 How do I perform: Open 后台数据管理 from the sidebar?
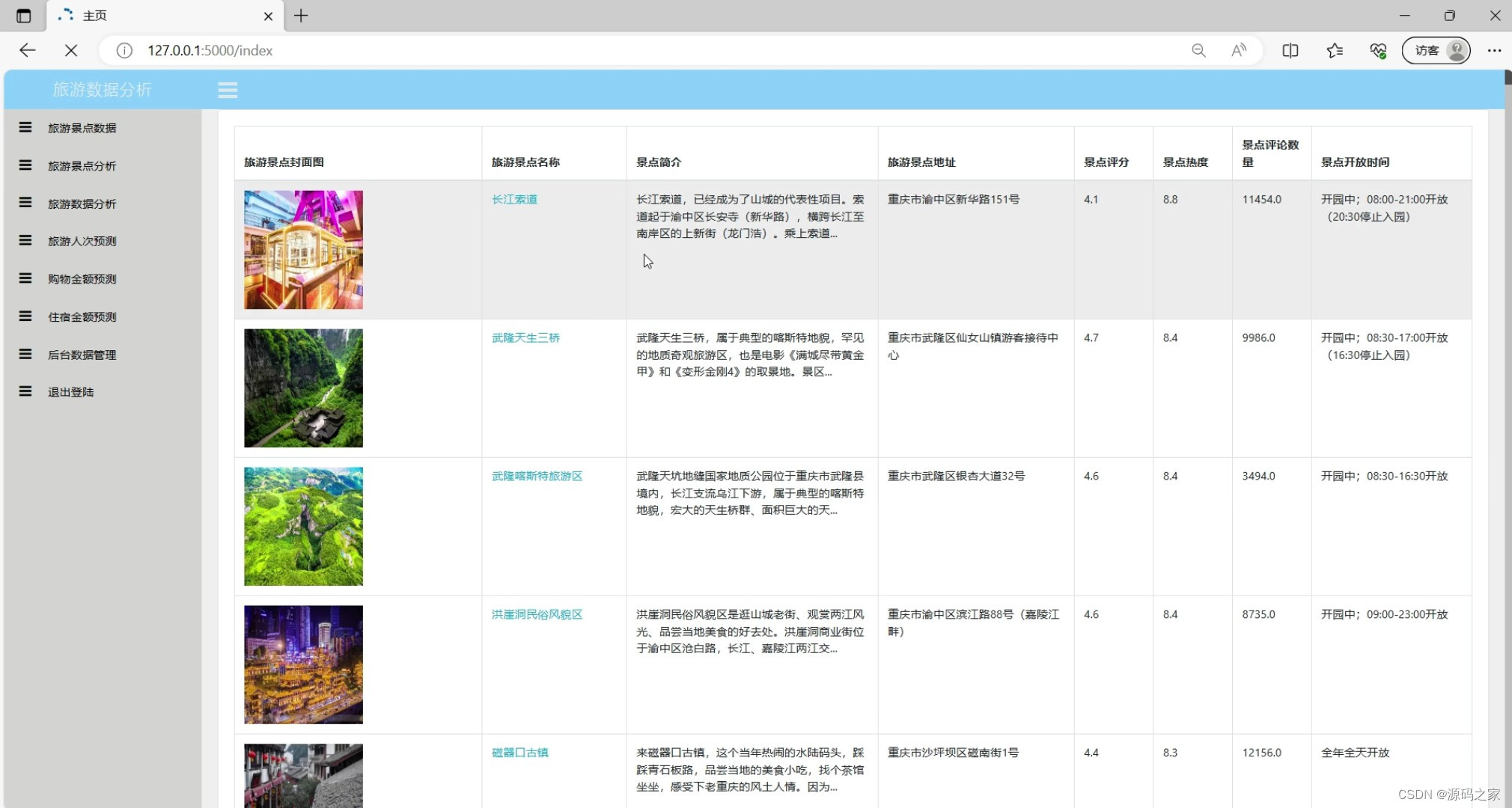tap(82, 355)
